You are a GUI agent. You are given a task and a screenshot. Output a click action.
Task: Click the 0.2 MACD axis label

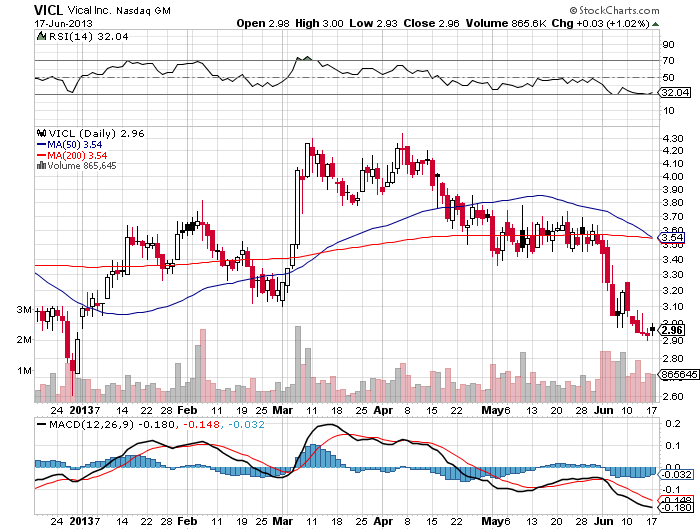coord(673,423)
